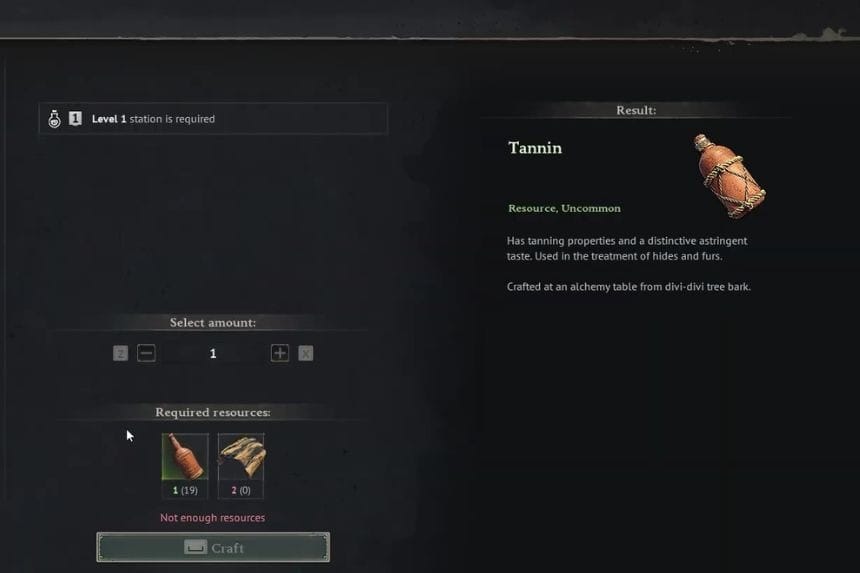Image resolution: width=860 pixels, height=573 pixels.
Task: Click the 'Level 1 station is required' bar
Action: coord(213,118)
